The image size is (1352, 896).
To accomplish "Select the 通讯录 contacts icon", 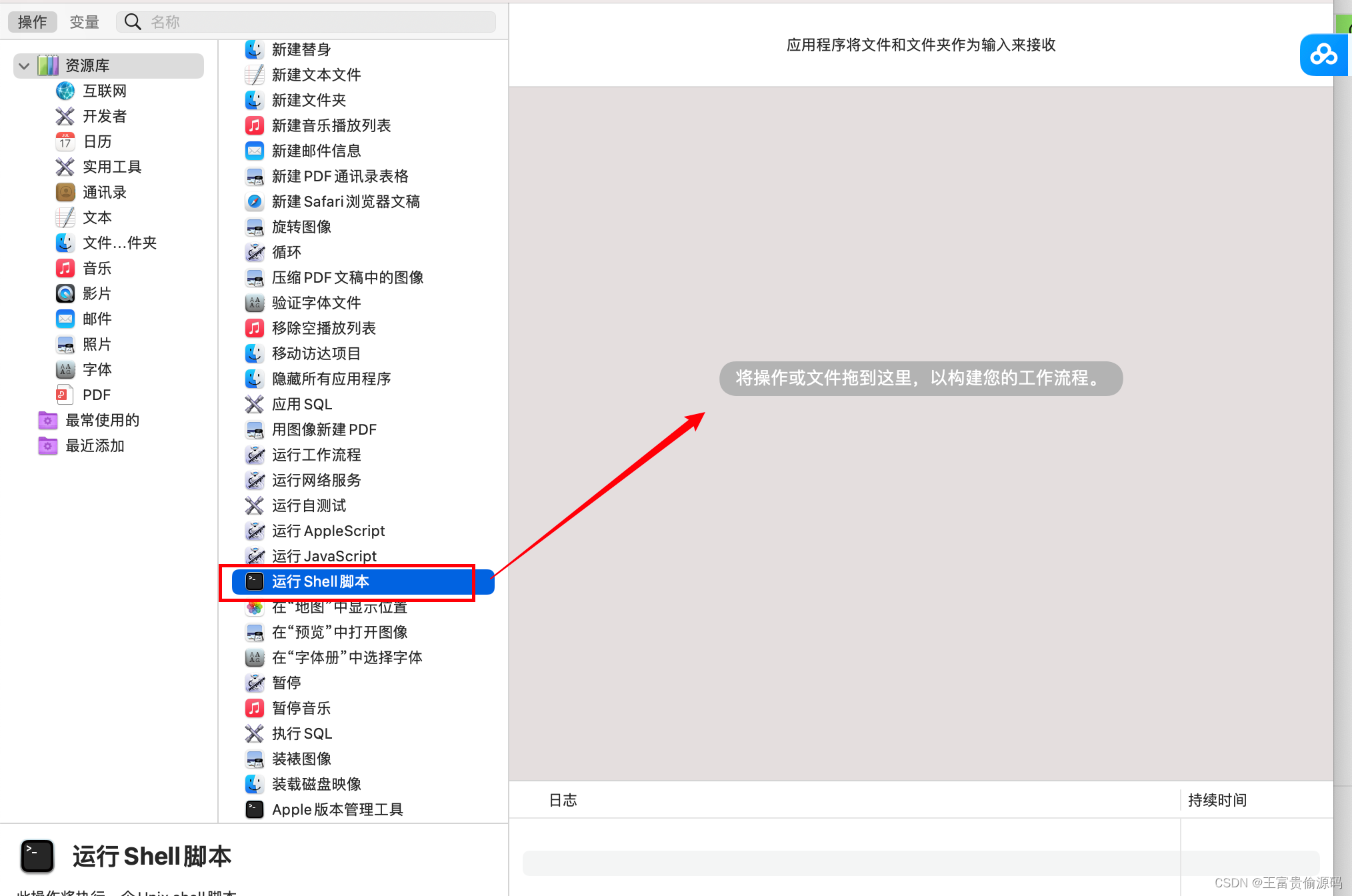I will [x=65, y=192].
